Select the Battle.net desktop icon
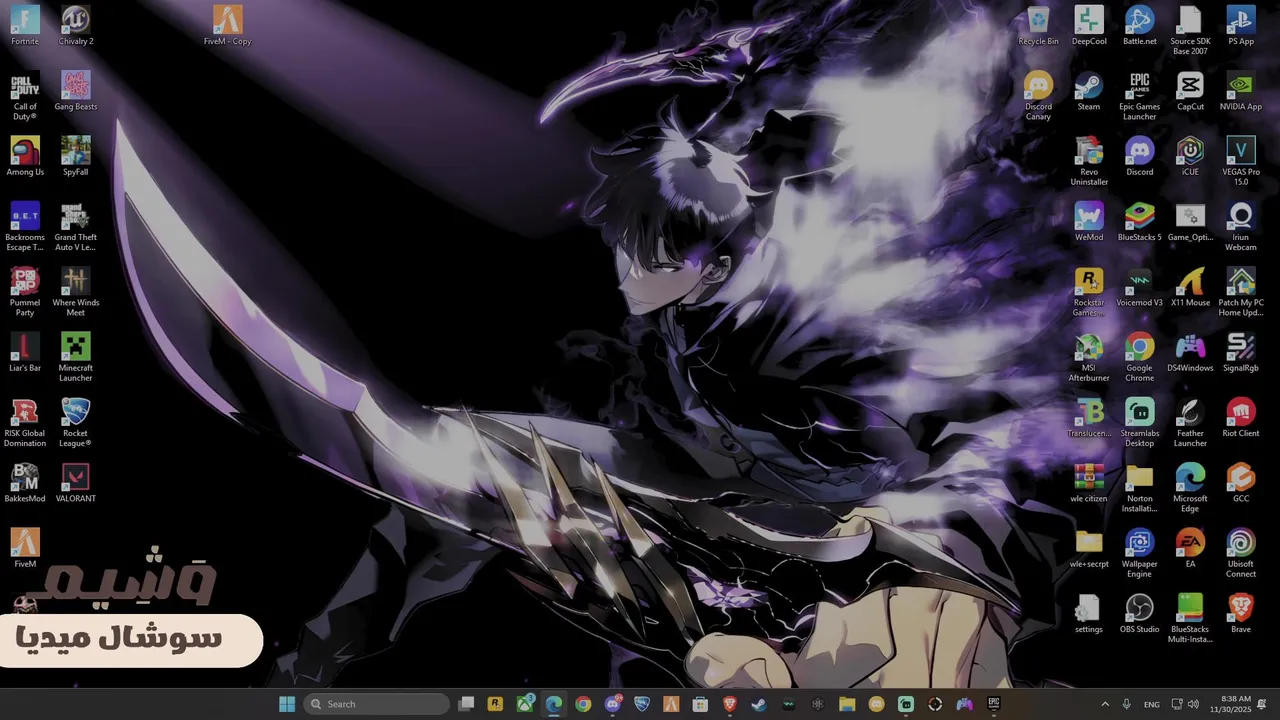This screenshot has width=1280, height=720. click(x=1140, y=26)
